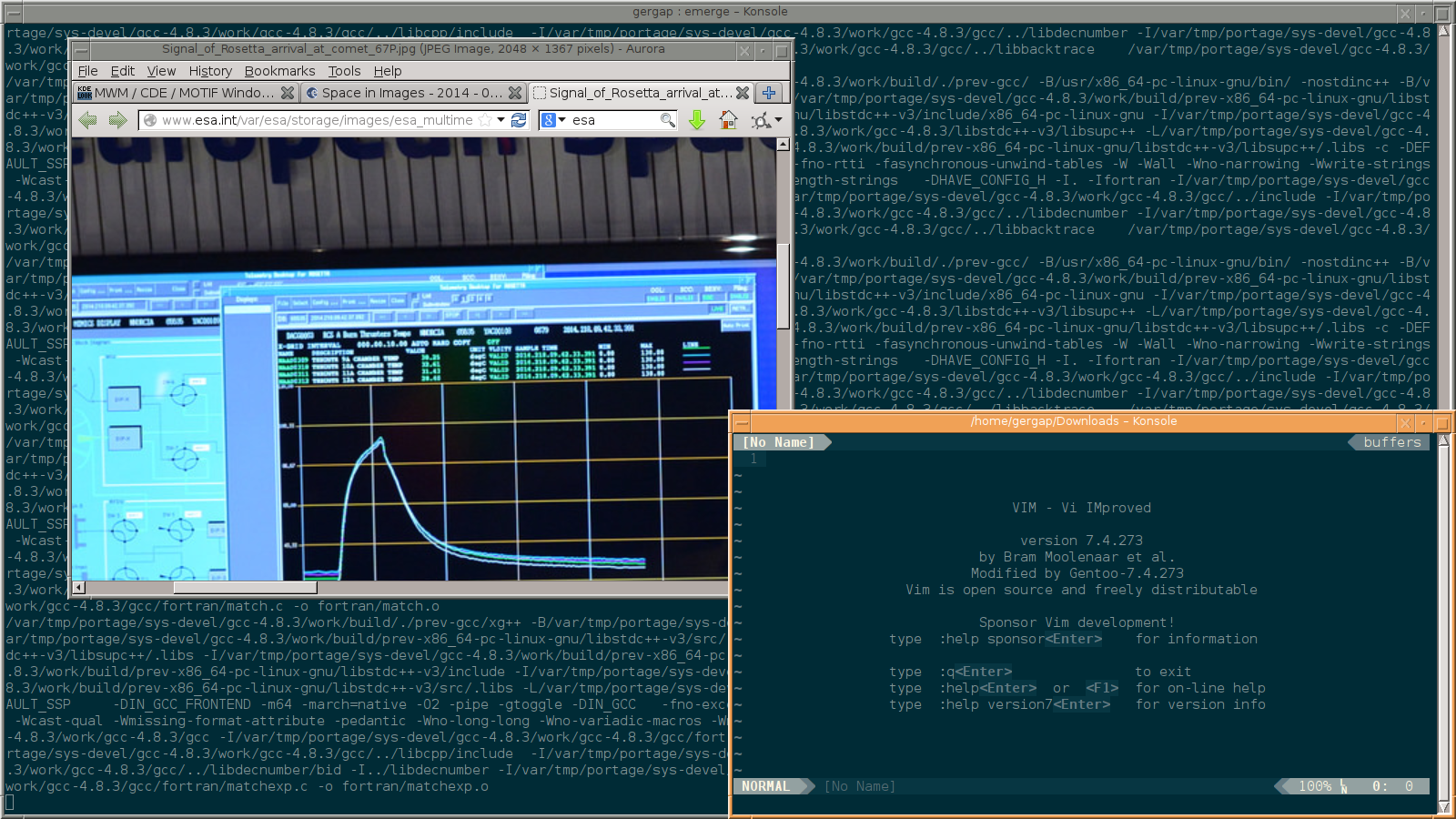Close the MWM / CDE / MOTIF tab
This screenshot has width=1456, height=819.
288,93
